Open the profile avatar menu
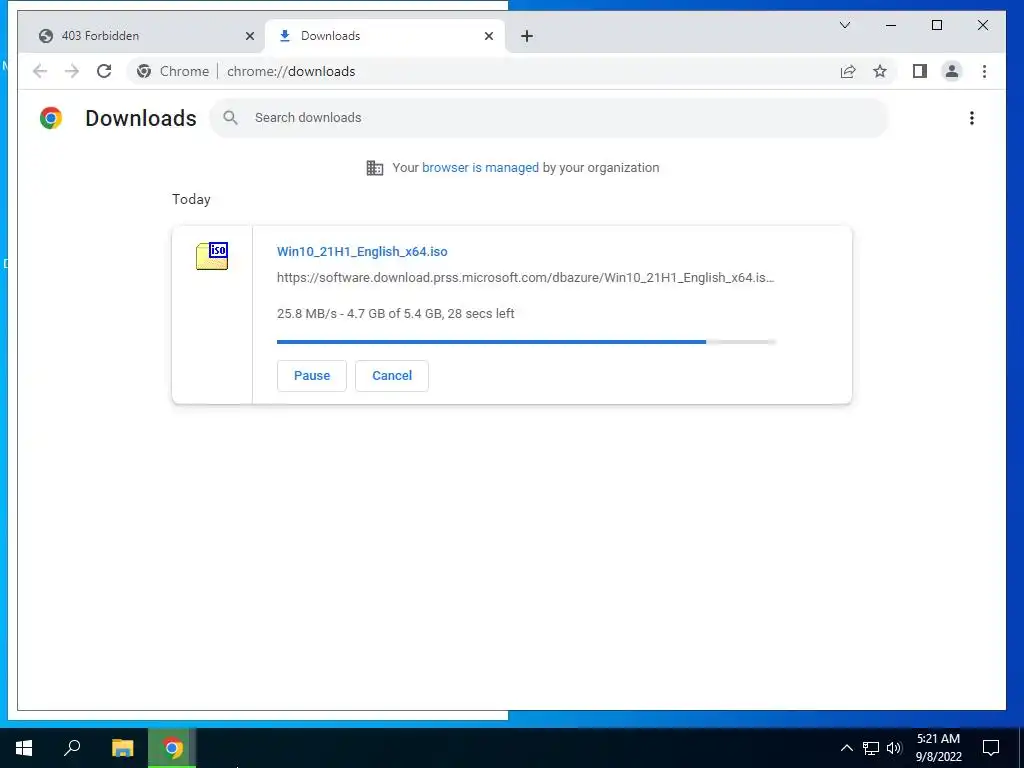Viewport: 1024px width, 768px height. (x=952, y=71)
